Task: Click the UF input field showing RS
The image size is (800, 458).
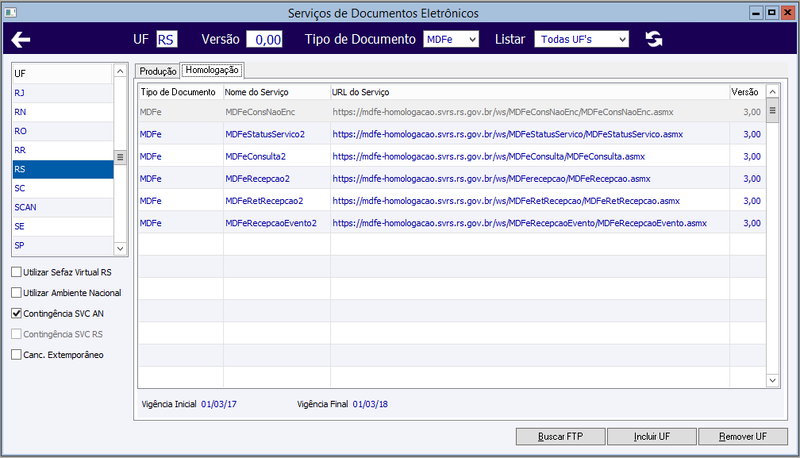Action: coord(166,39)
